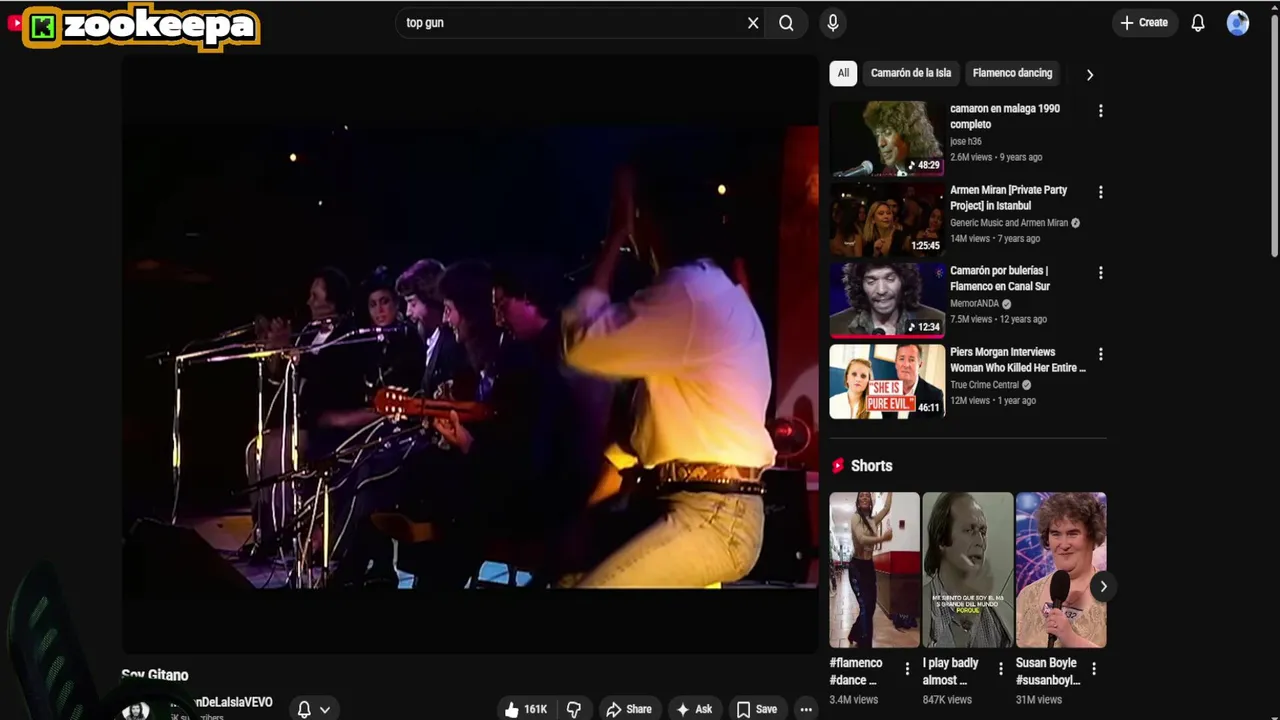Screen dimensions: 1280x720
Task: Open 'camaron en malaga 1990 completo' thumbnail
Action: [887, 137]
